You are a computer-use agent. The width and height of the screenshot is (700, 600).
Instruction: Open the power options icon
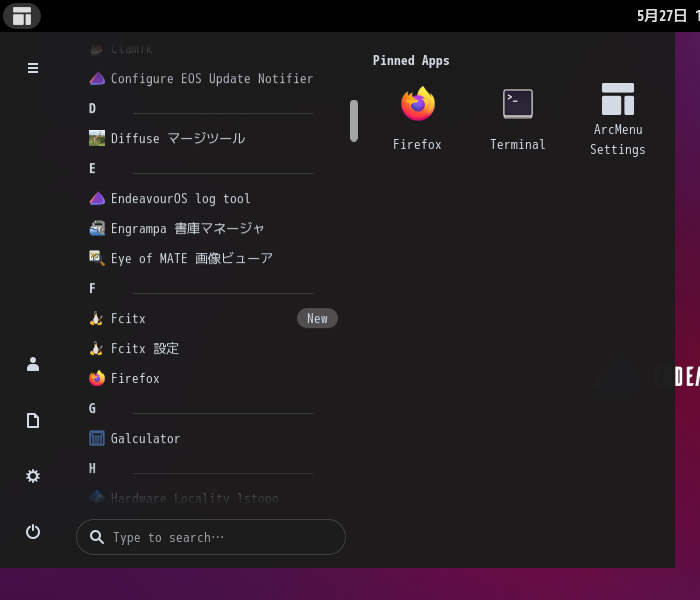pos(33,532)
